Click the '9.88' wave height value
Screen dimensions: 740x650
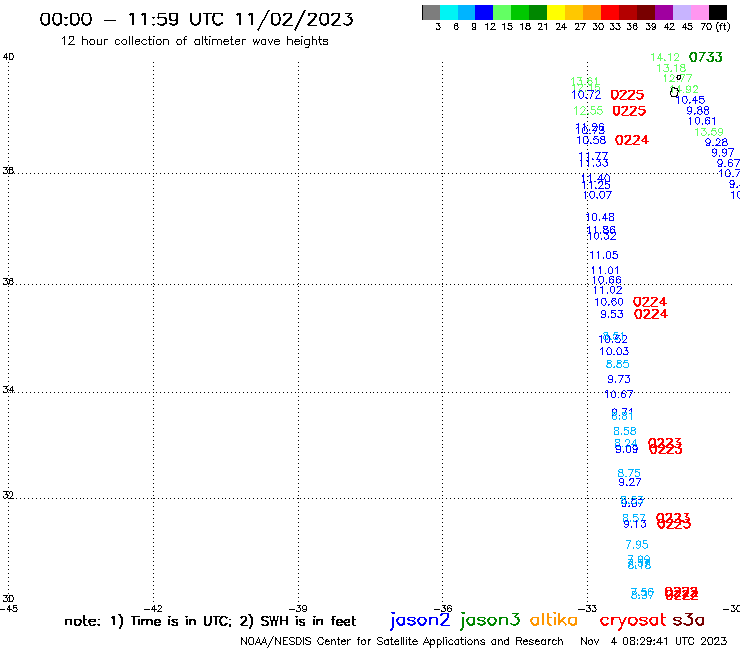[698, 110]
